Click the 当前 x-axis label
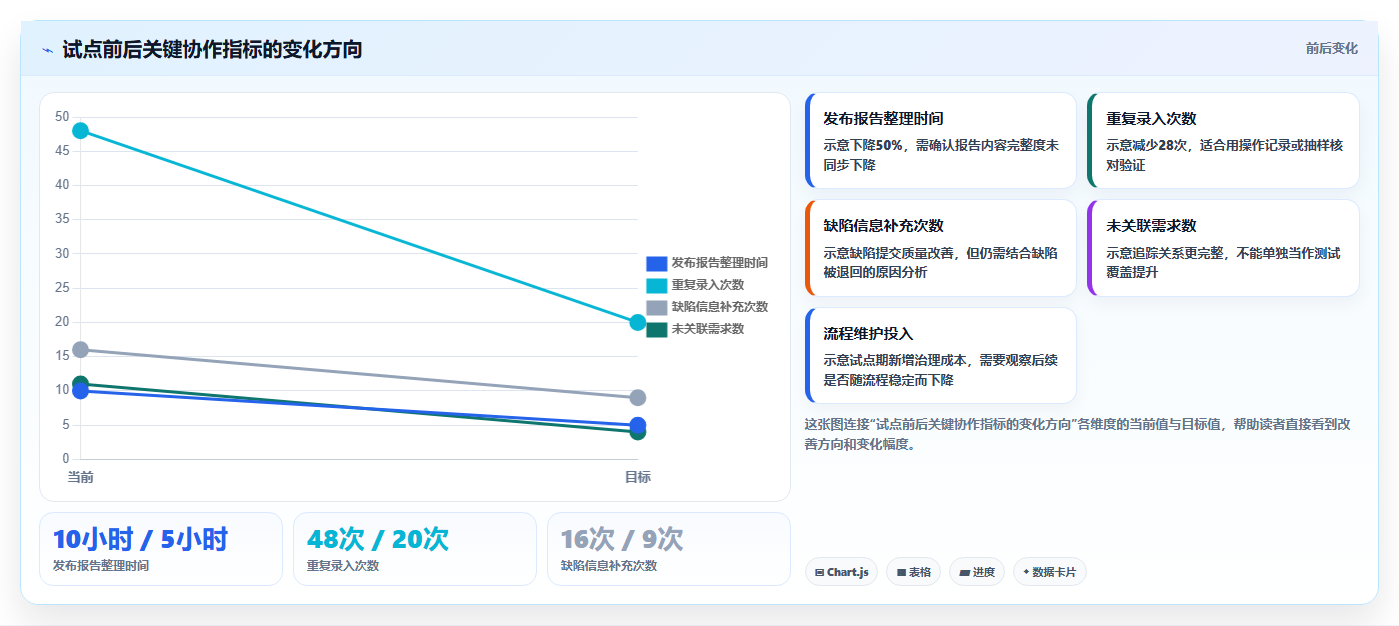1399x626 pixels. coord(81,477)
